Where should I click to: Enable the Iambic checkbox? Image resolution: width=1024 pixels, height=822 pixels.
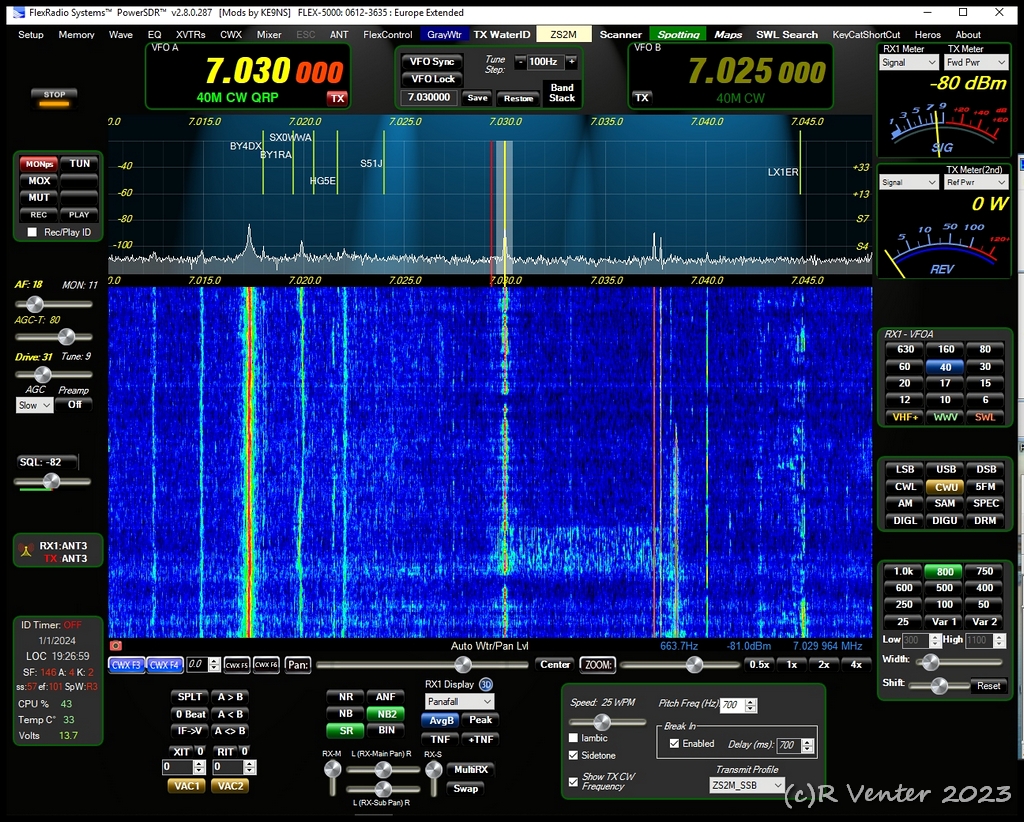coord(573,738)
